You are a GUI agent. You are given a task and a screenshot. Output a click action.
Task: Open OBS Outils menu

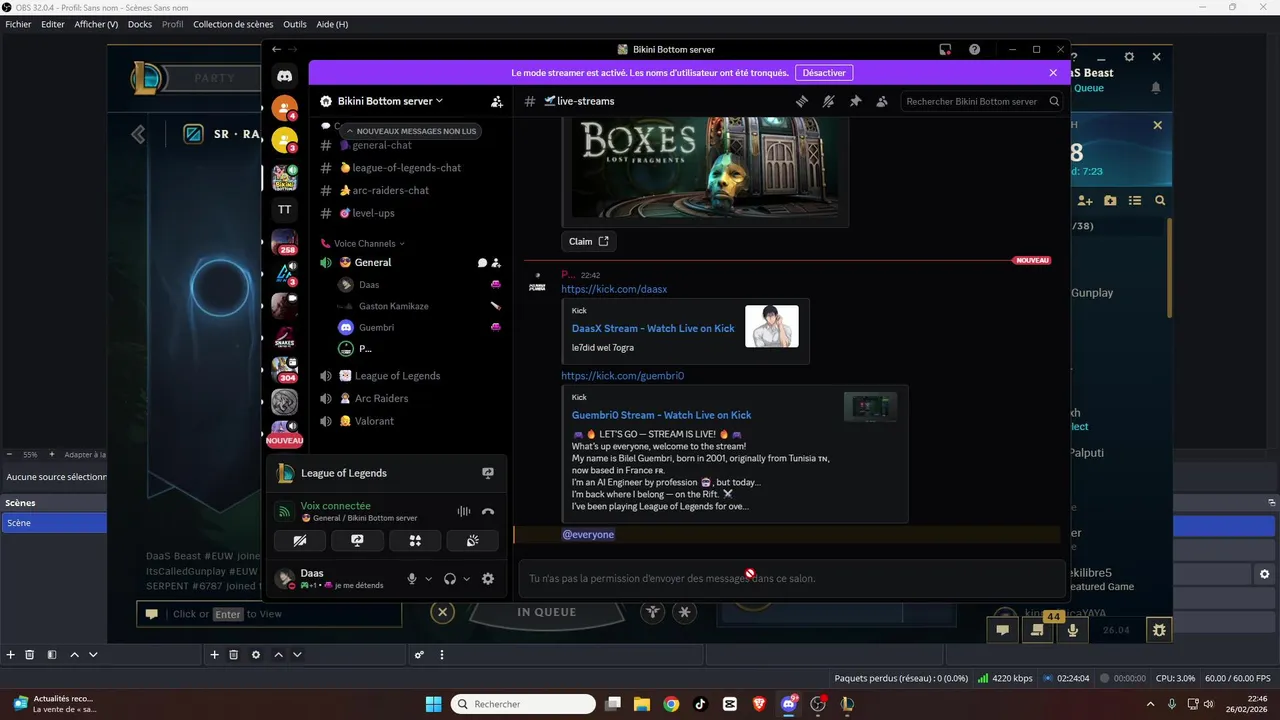pos(295,24)
